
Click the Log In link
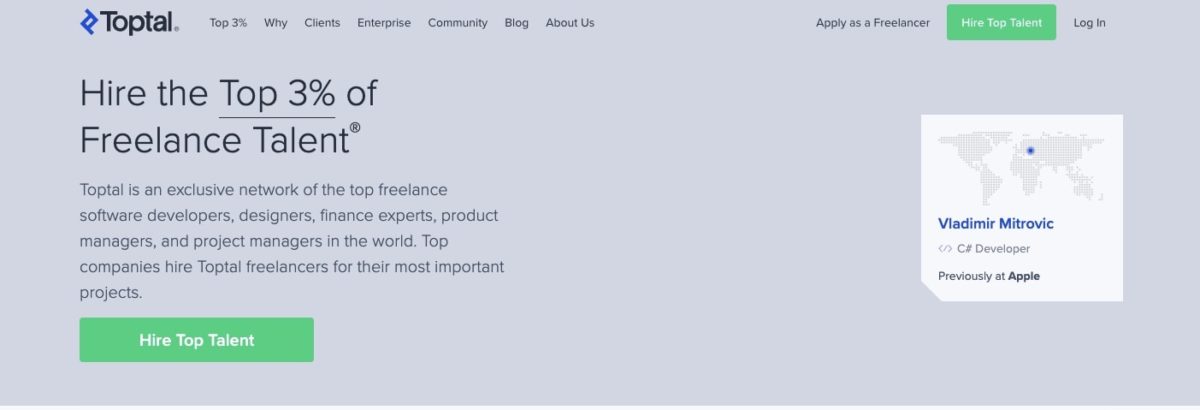[x=1089, y=23]
